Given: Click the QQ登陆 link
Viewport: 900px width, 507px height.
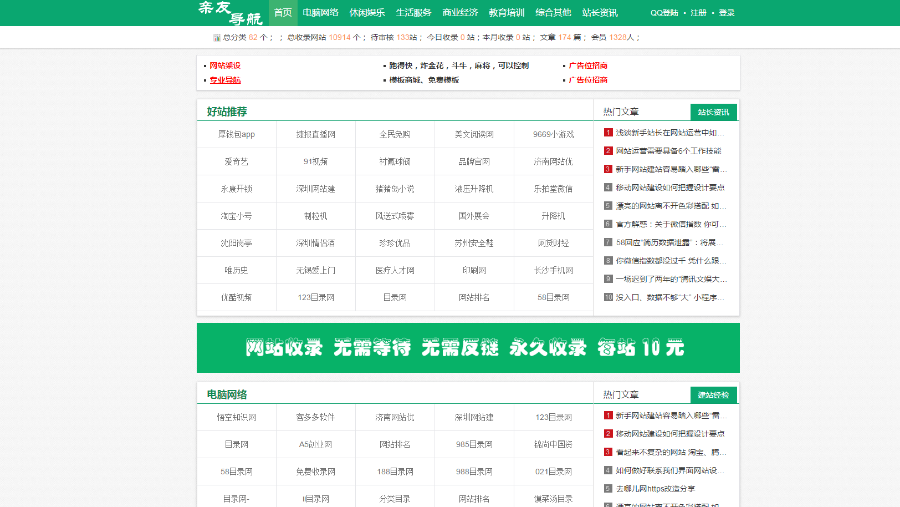Looking at the screenshot, I should click(x=664, y=13).
